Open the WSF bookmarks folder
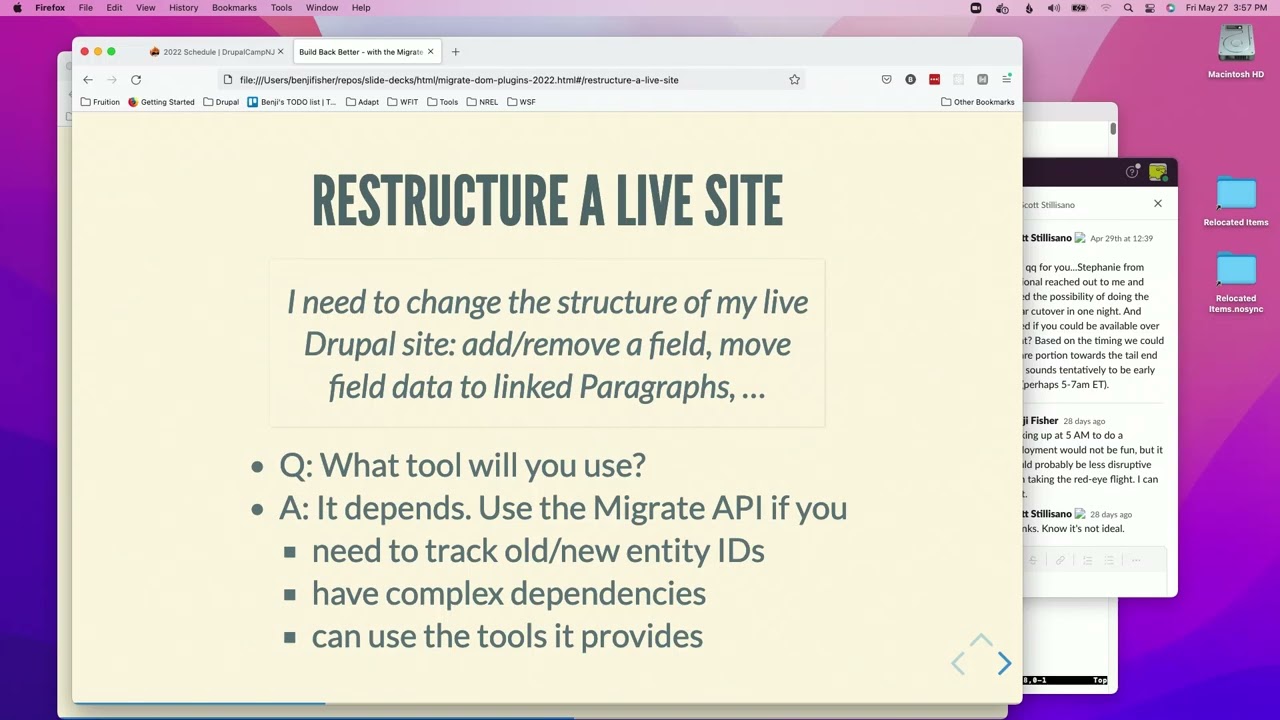 [x=521, y=102]
